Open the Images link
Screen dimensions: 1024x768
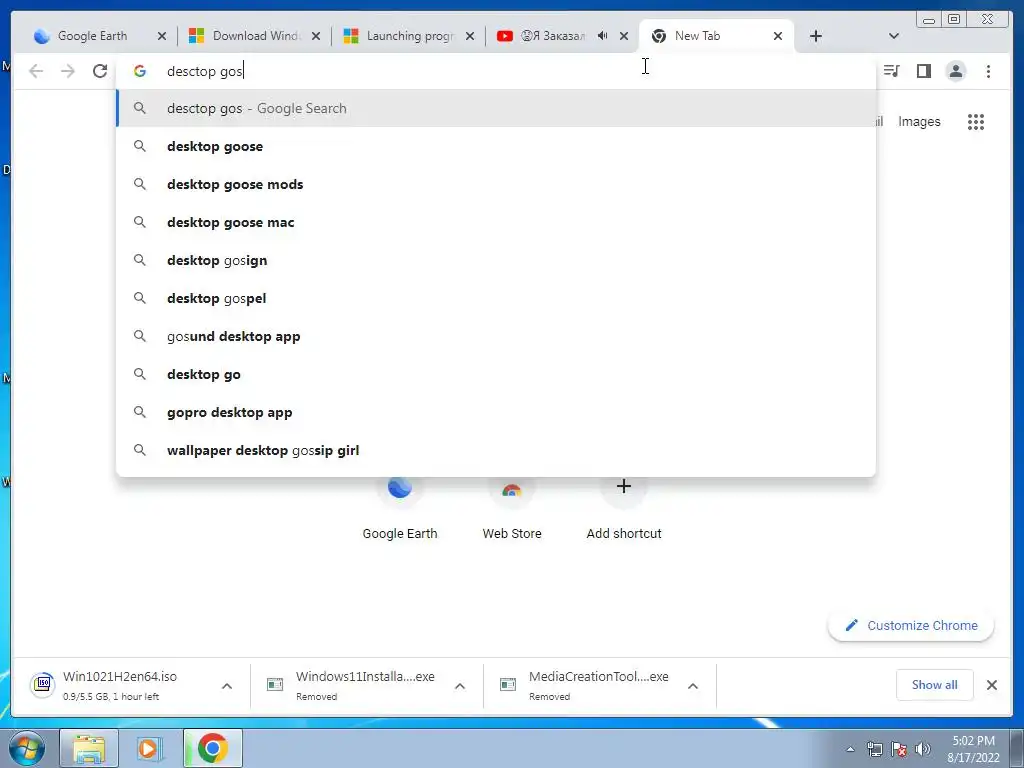[x=919, y=121]
